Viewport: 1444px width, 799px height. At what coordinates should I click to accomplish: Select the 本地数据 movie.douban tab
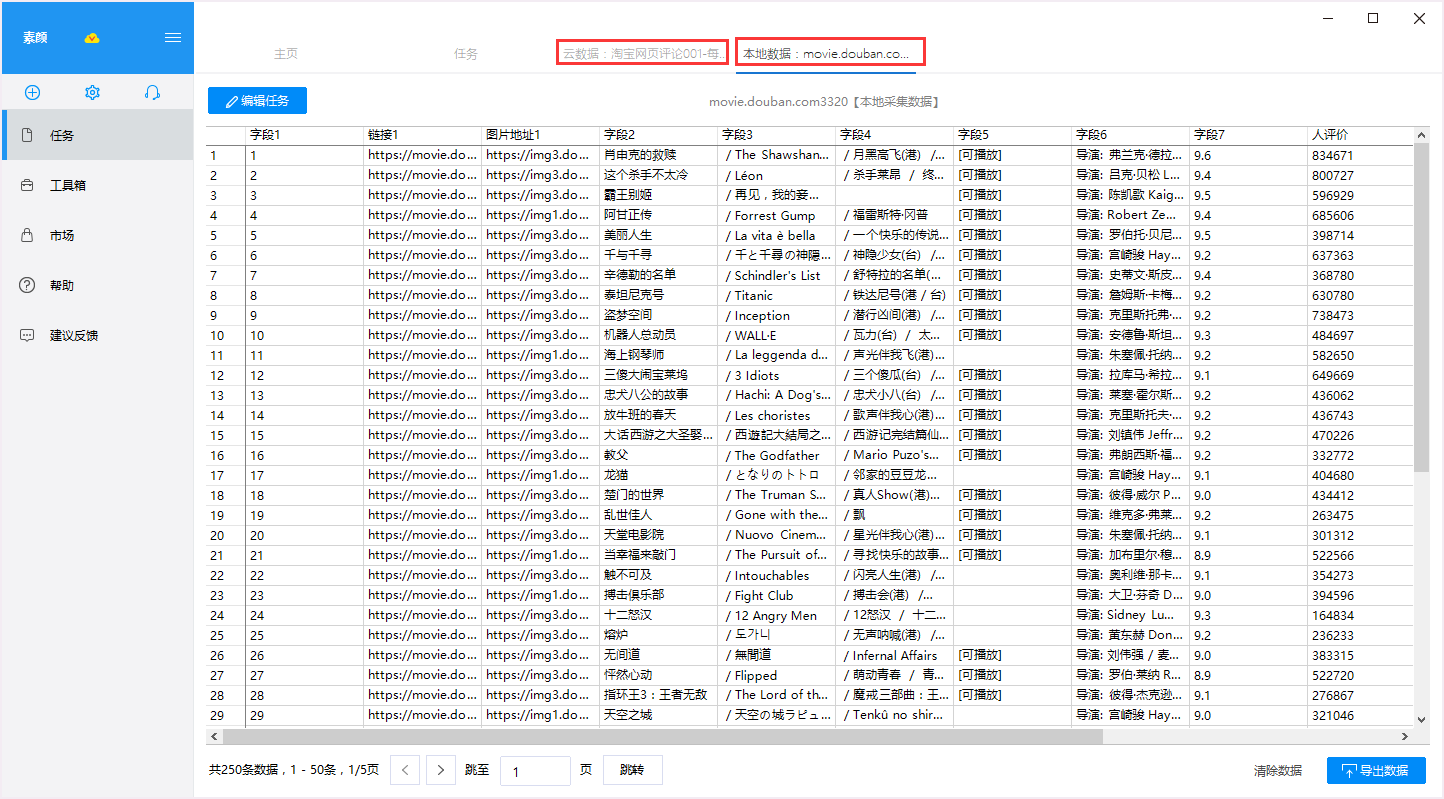pyautogui.click(x=829, y=54)
